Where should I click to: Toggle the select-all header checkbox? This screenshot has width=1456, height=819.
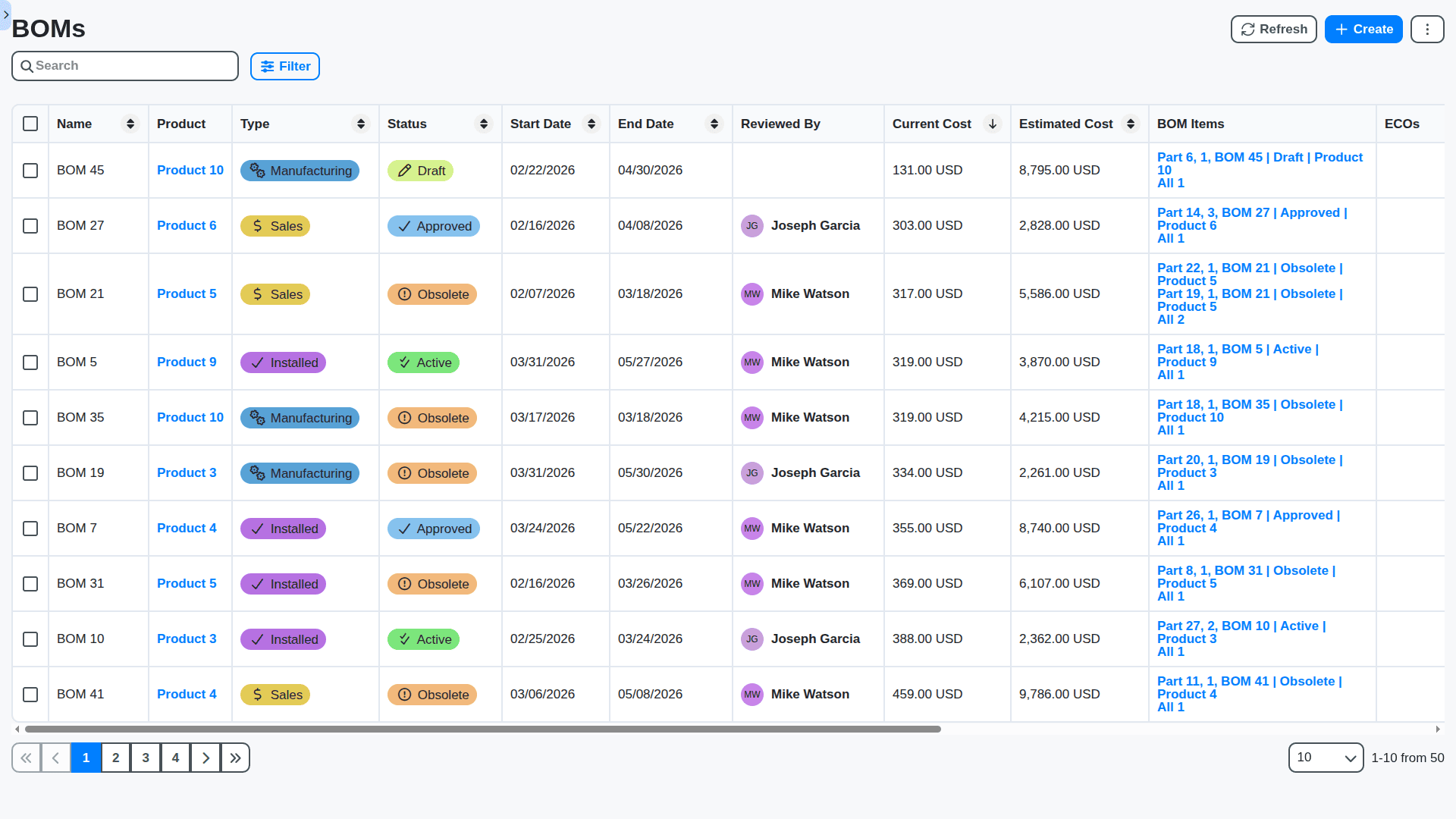point(30,124)
